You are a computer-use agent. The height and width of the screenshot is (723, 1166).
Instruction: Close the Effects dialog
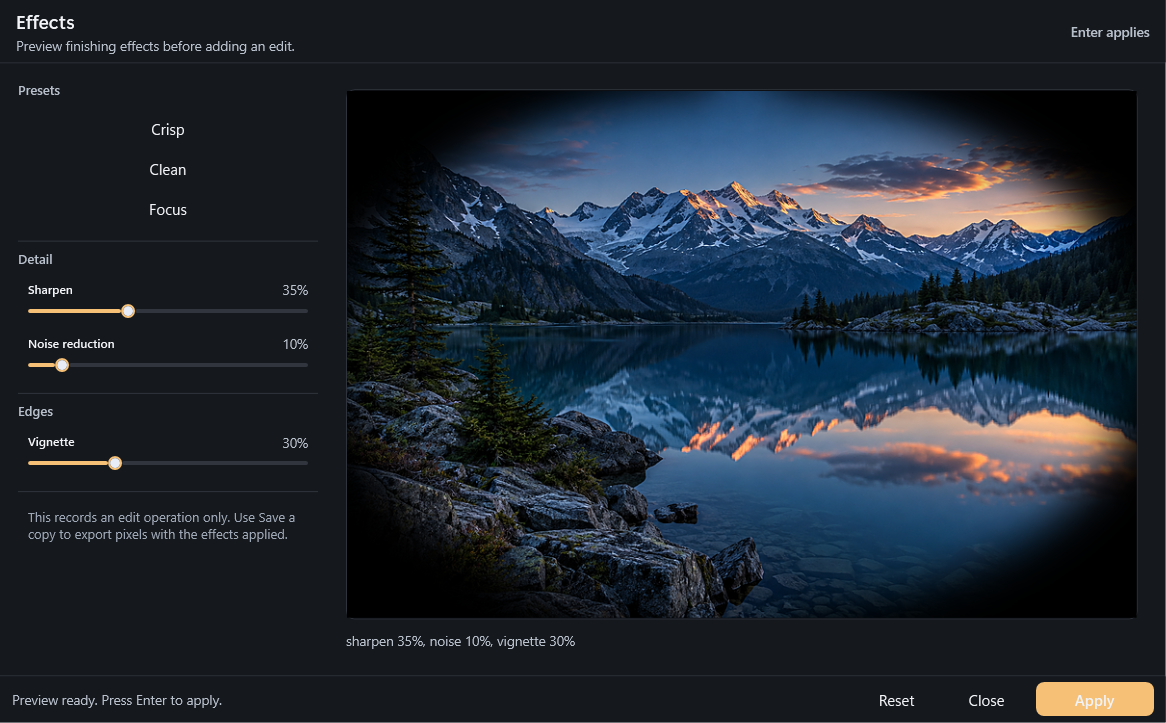(x=986, y=701)
